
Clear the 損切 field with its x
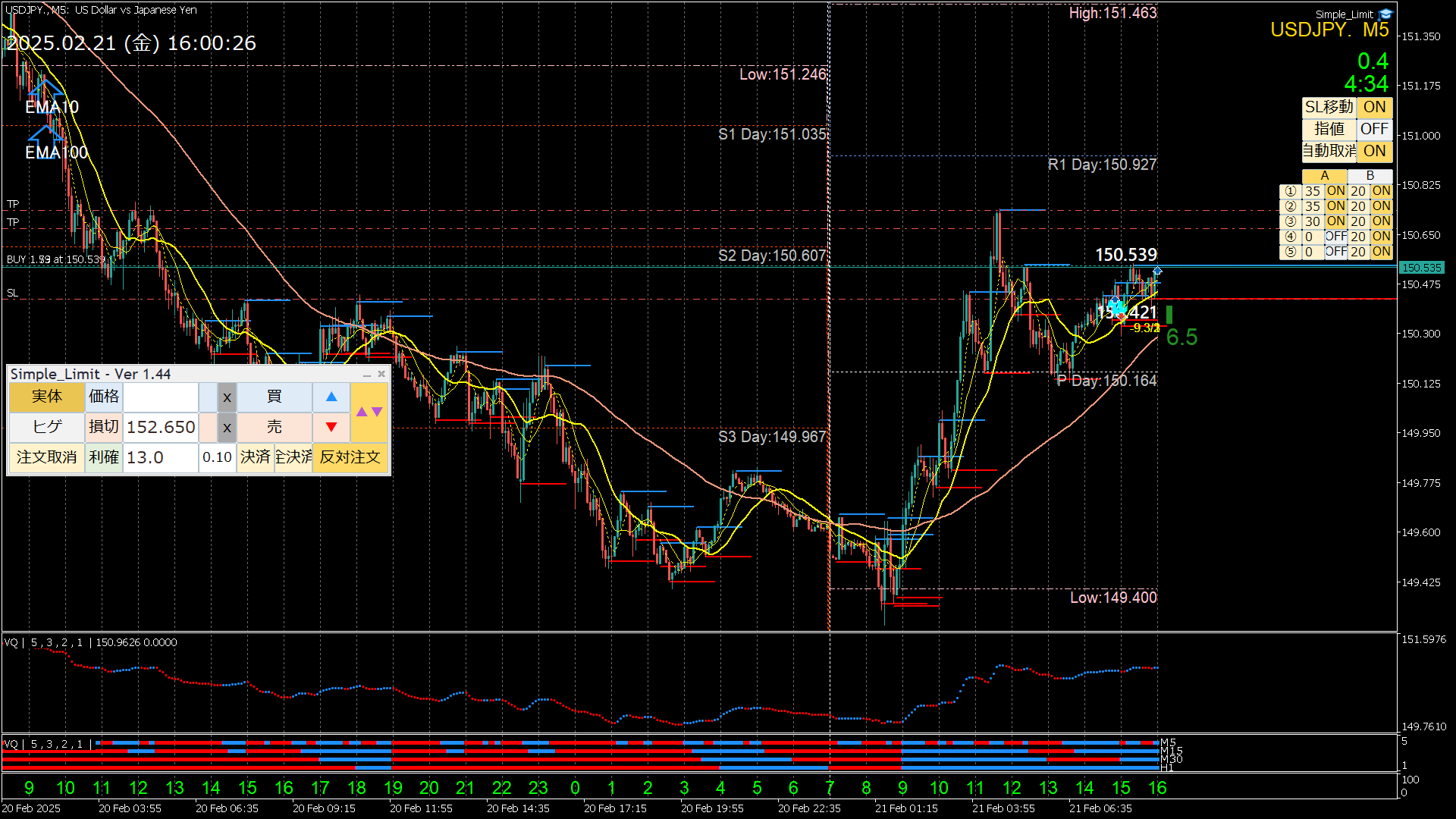point(227,427)
